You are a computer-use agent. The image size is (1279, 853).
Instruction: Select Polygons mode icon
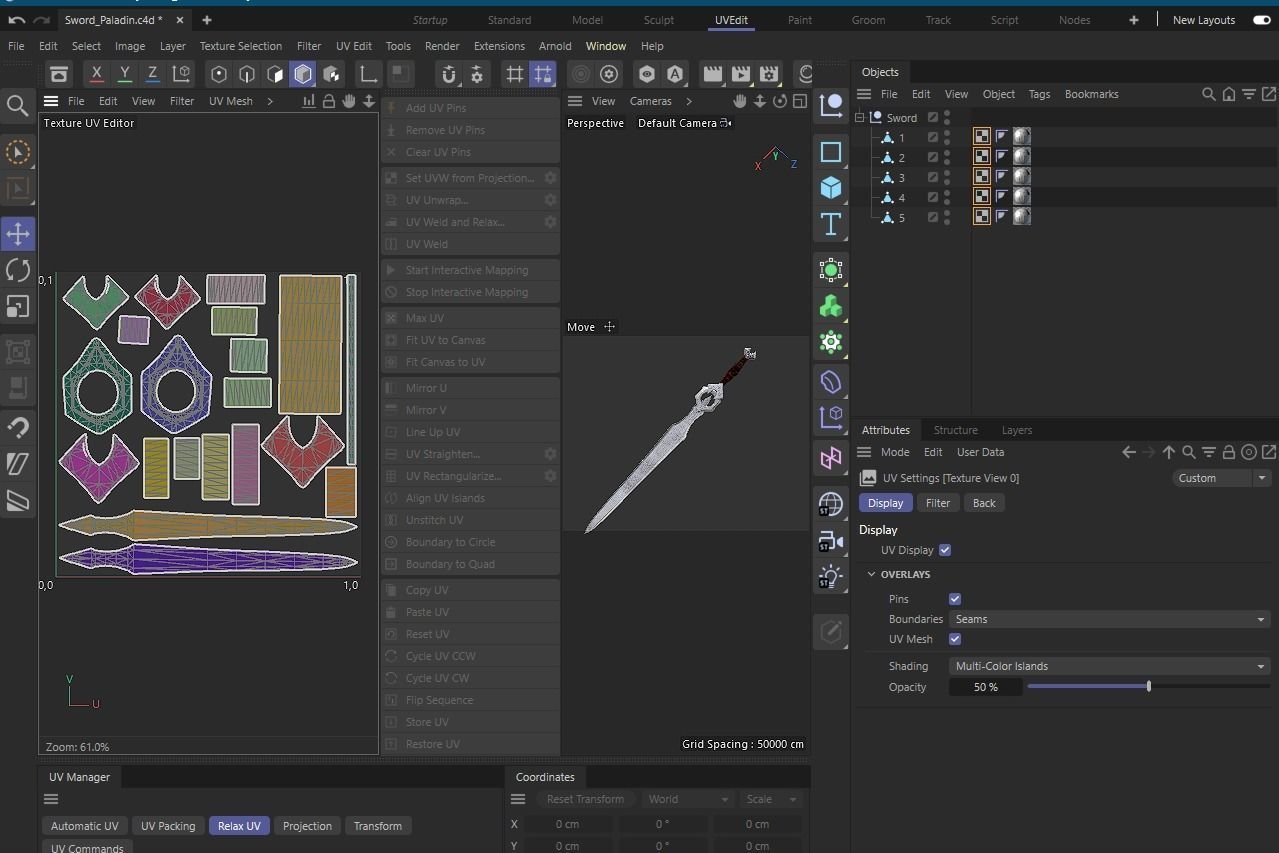(275, 74)
